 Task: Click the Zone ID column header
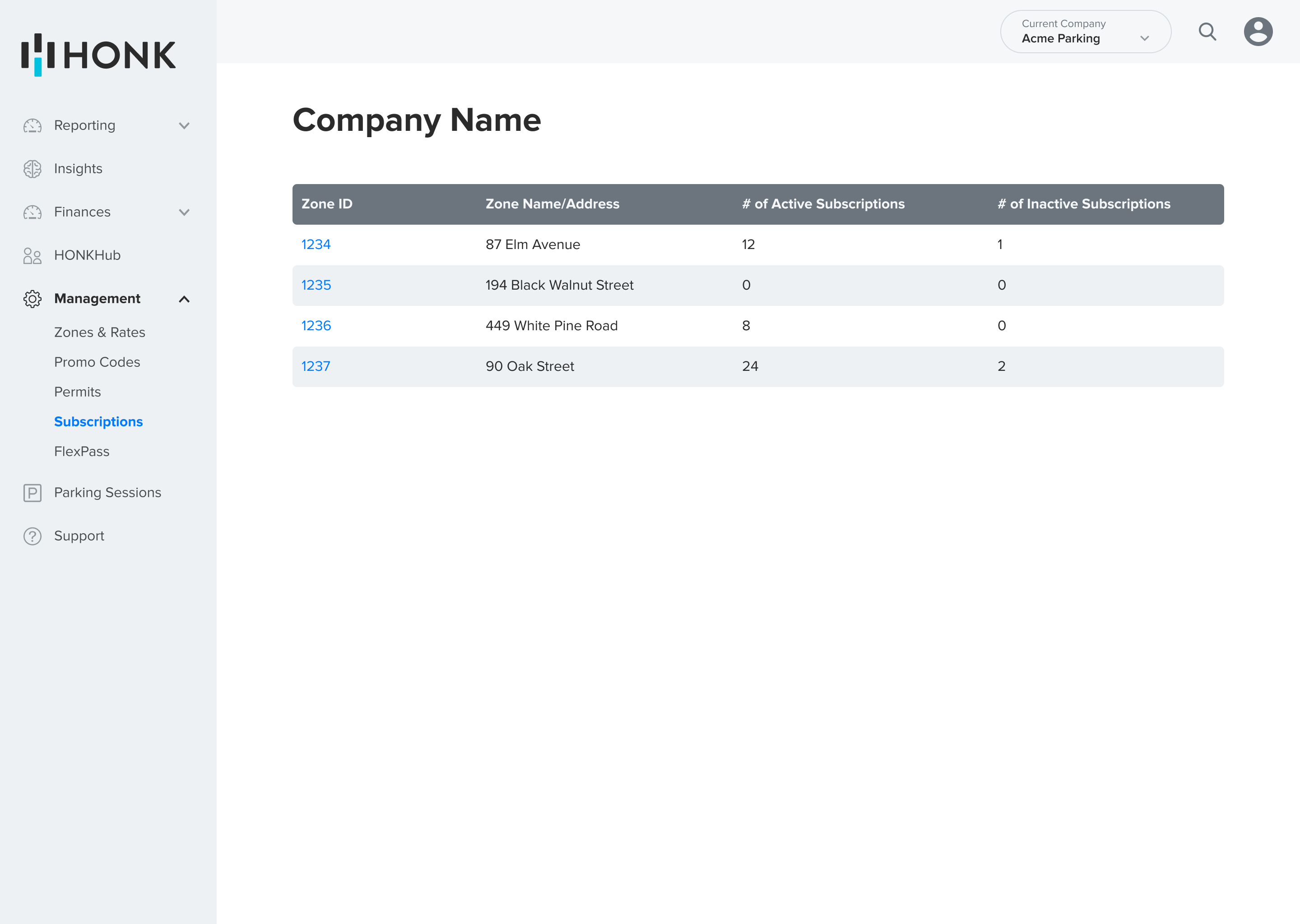click(327, 203)
